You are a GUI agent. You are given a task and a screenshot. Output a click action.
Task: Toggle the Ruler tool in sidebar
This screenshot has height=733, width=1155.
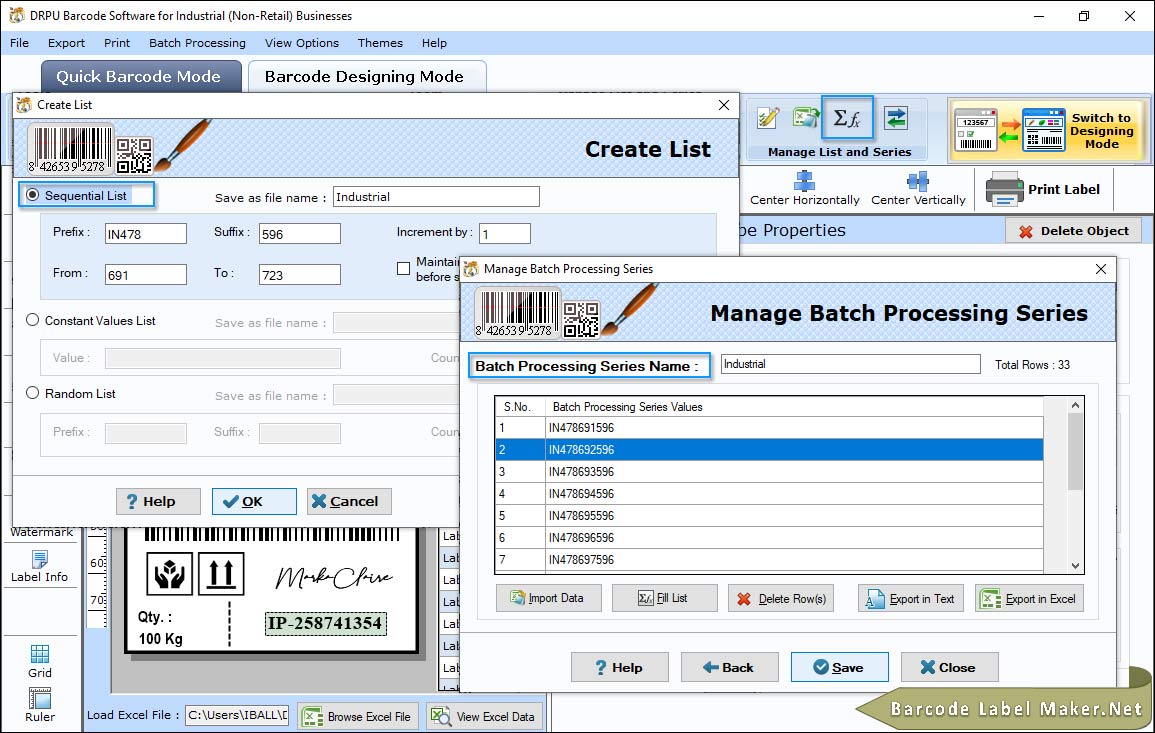(40, 705)
